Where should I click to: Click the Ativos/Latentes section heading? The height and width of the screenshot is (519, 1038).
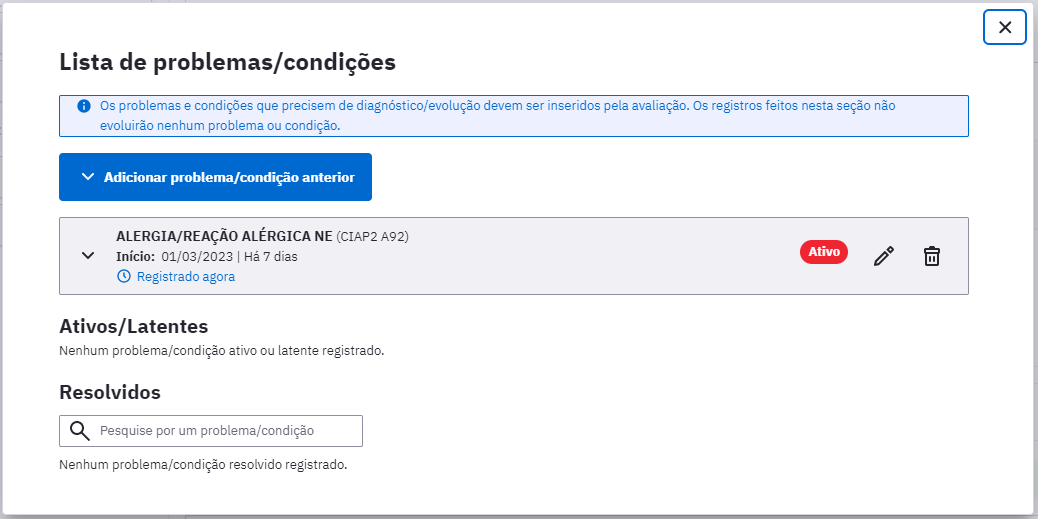point(134,326)
